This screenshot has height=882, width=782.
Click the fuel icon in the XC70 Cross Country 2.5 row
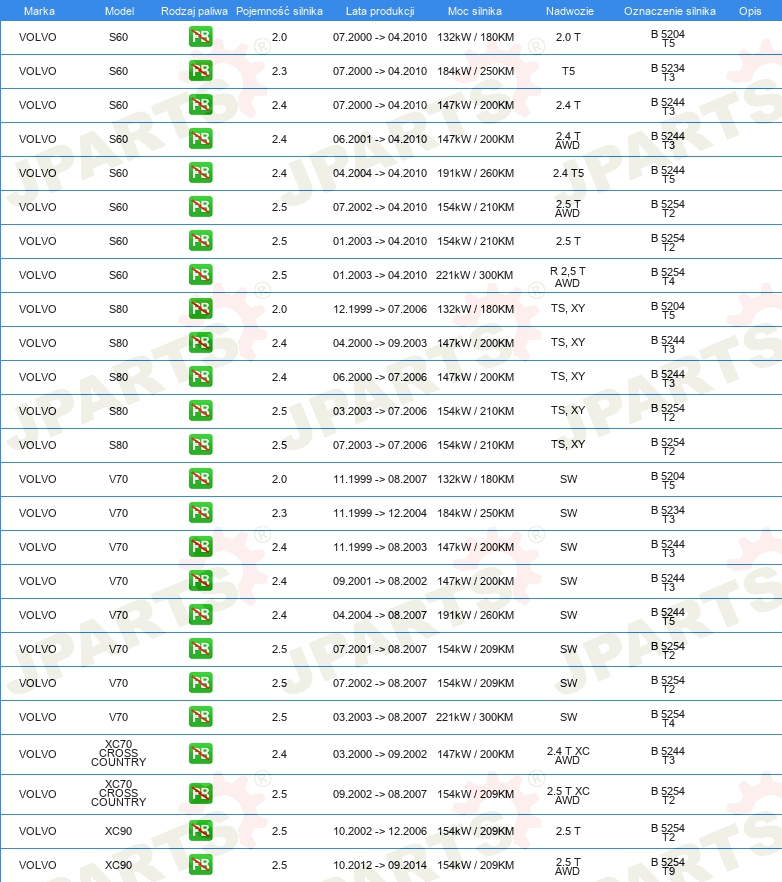[201, 794]
